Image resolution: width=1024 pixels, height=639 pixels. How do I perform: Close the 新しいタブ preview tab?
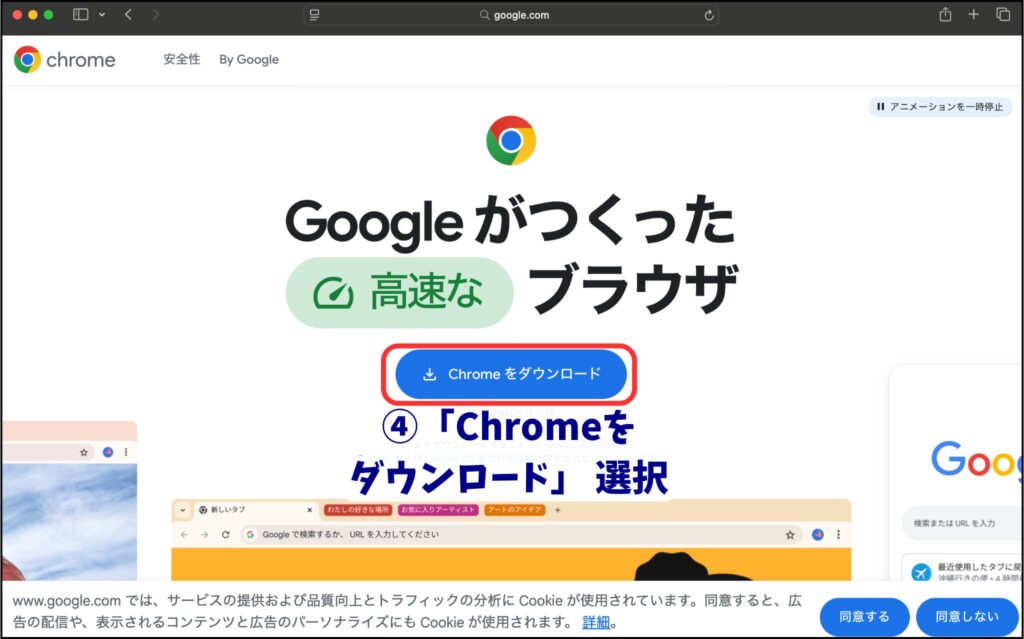point(310,510)
